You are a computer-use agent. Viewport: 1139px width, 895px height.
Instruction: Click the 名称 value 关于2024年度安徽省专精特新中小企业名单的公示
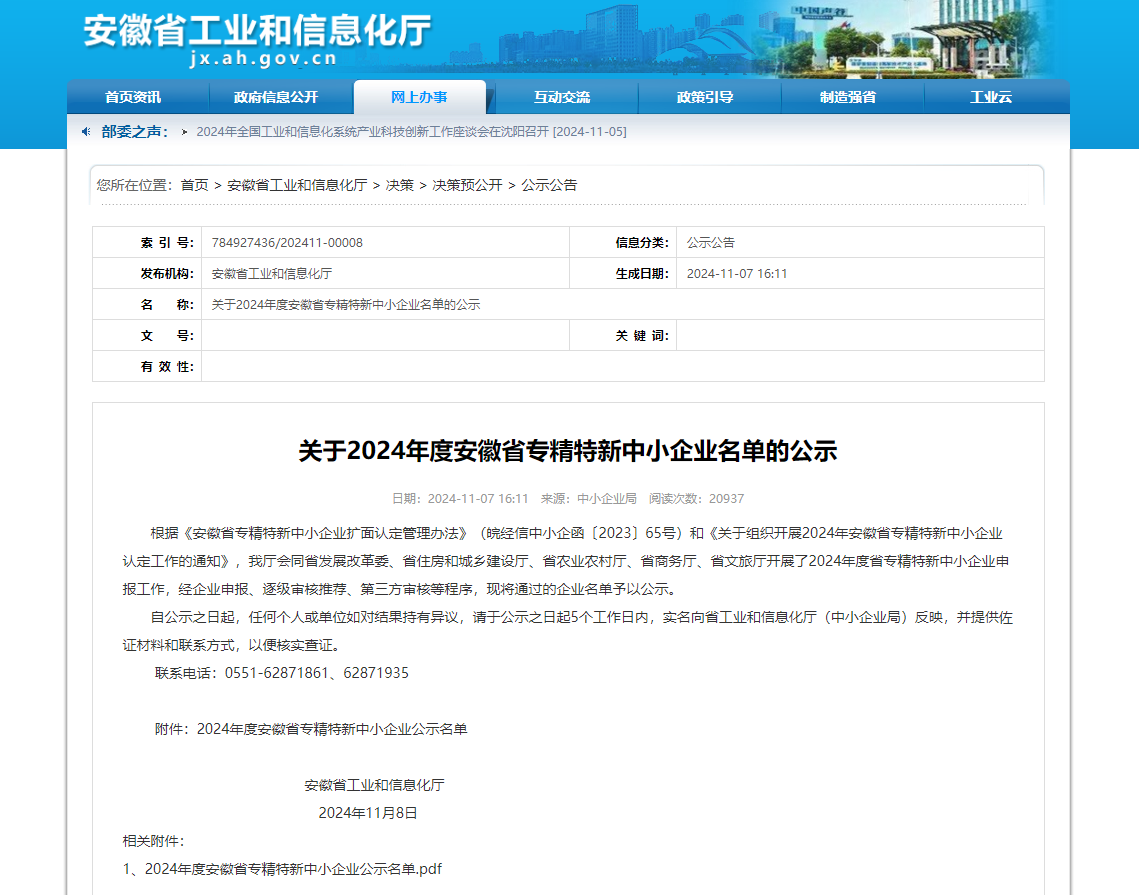coord(346,304)
